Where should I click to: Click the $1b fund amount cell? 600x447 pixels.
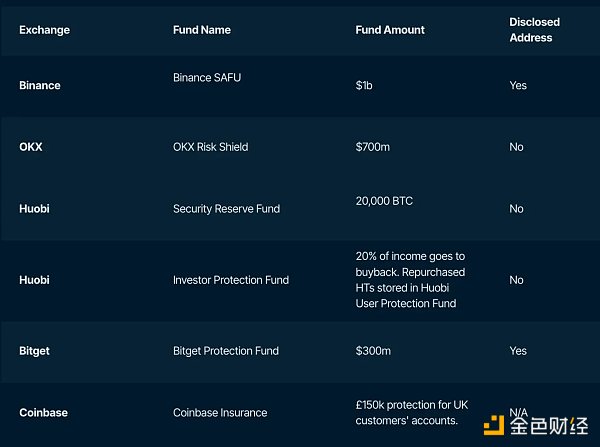coord(364,85)
